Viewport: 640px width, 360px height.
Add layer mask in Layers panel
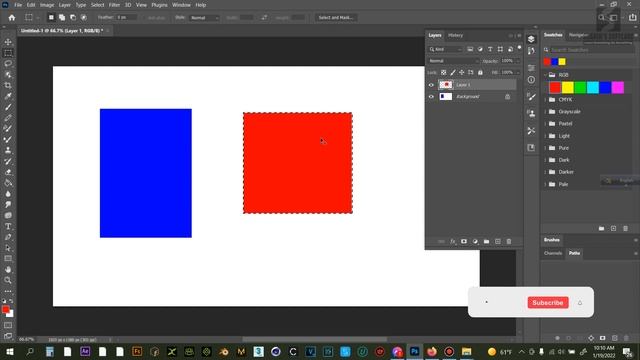tap(464, 242)
